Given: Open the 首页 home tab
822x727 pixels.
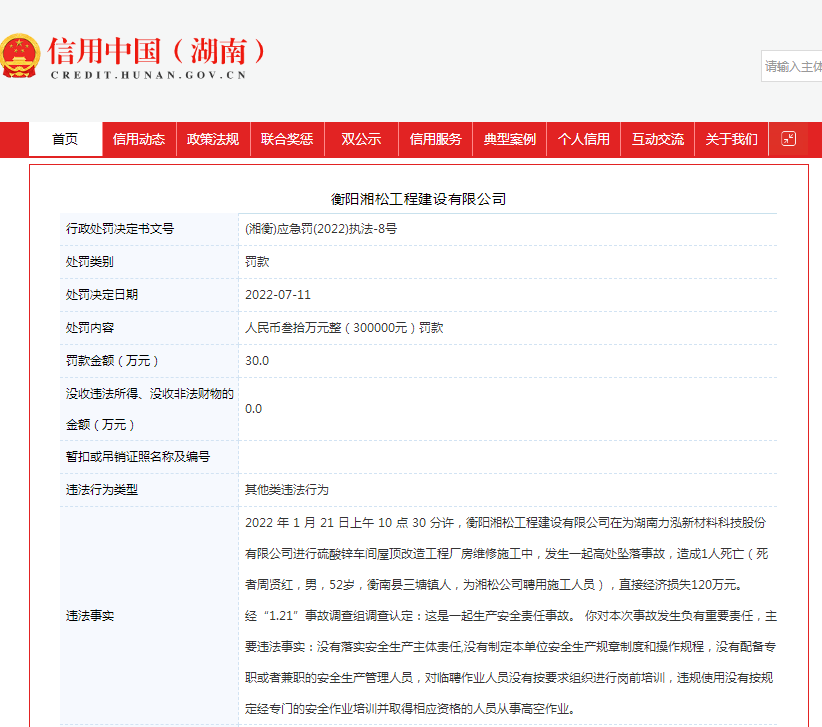Looking at the screenshot, I should [x=65, y=140].
